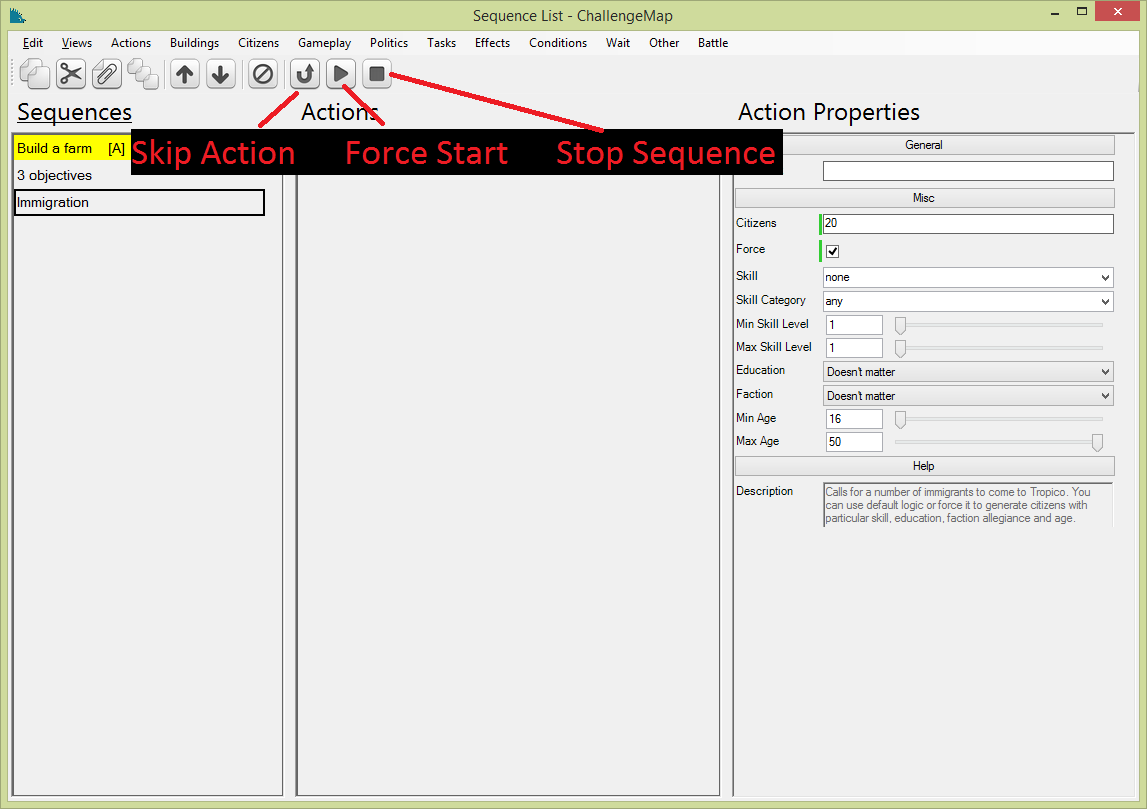Click the Copy toolbar icon
This screenshot has width=1147, height=809.
tap(34, 74)
